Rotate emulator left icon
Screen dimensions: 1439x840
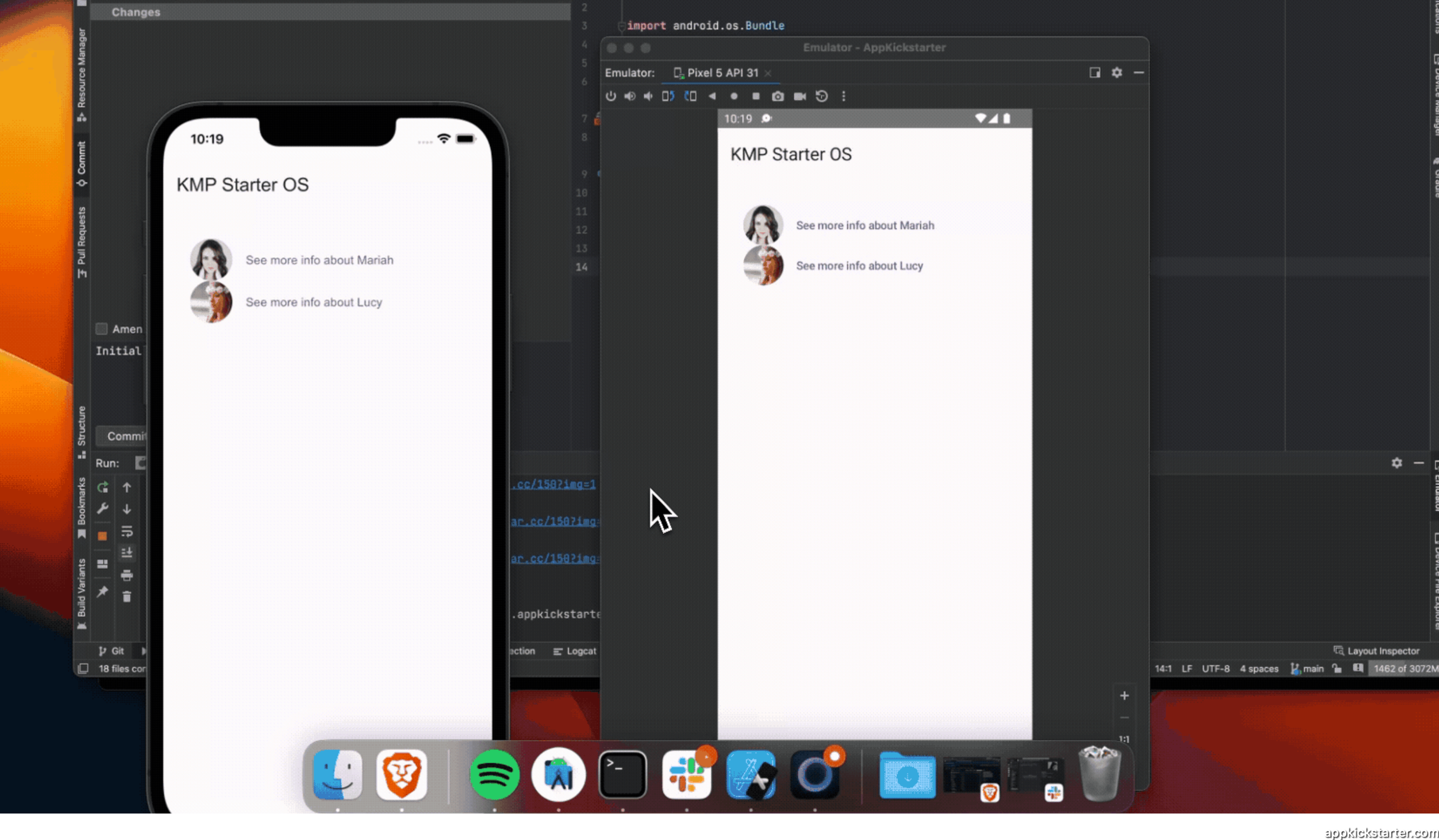tap(668, 96)
